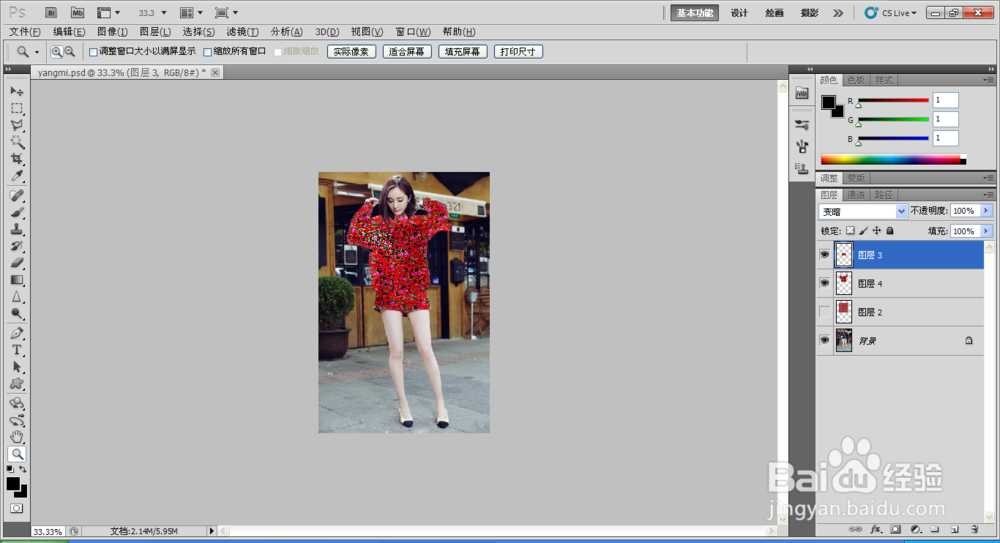Select the Hand tool

click(17, 437)
